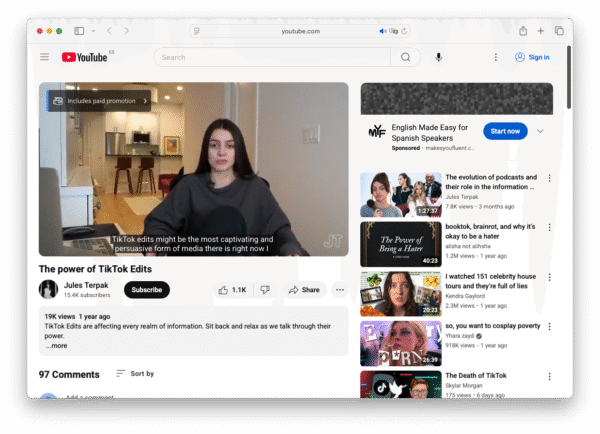The width and height of the screenshot is (600, 434).
Task: Open Jules Terpak channel avatar
Action: coord(48,290)
